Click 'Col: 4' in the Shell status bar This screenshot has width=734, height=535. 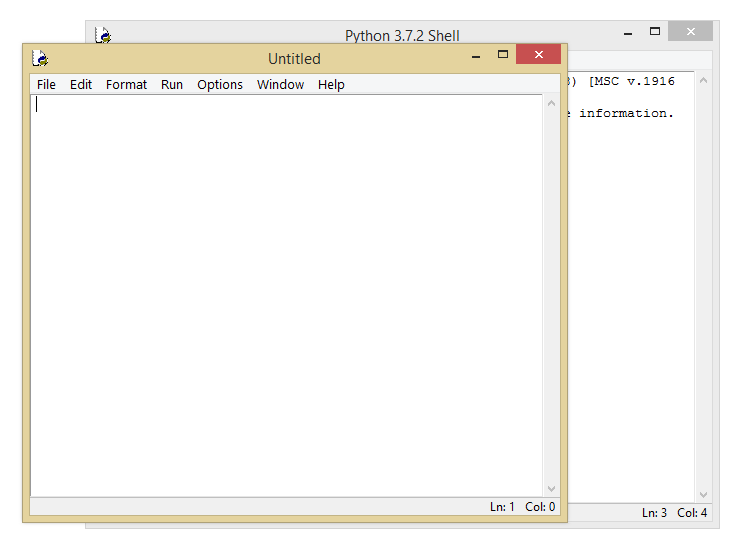(692, 513)
